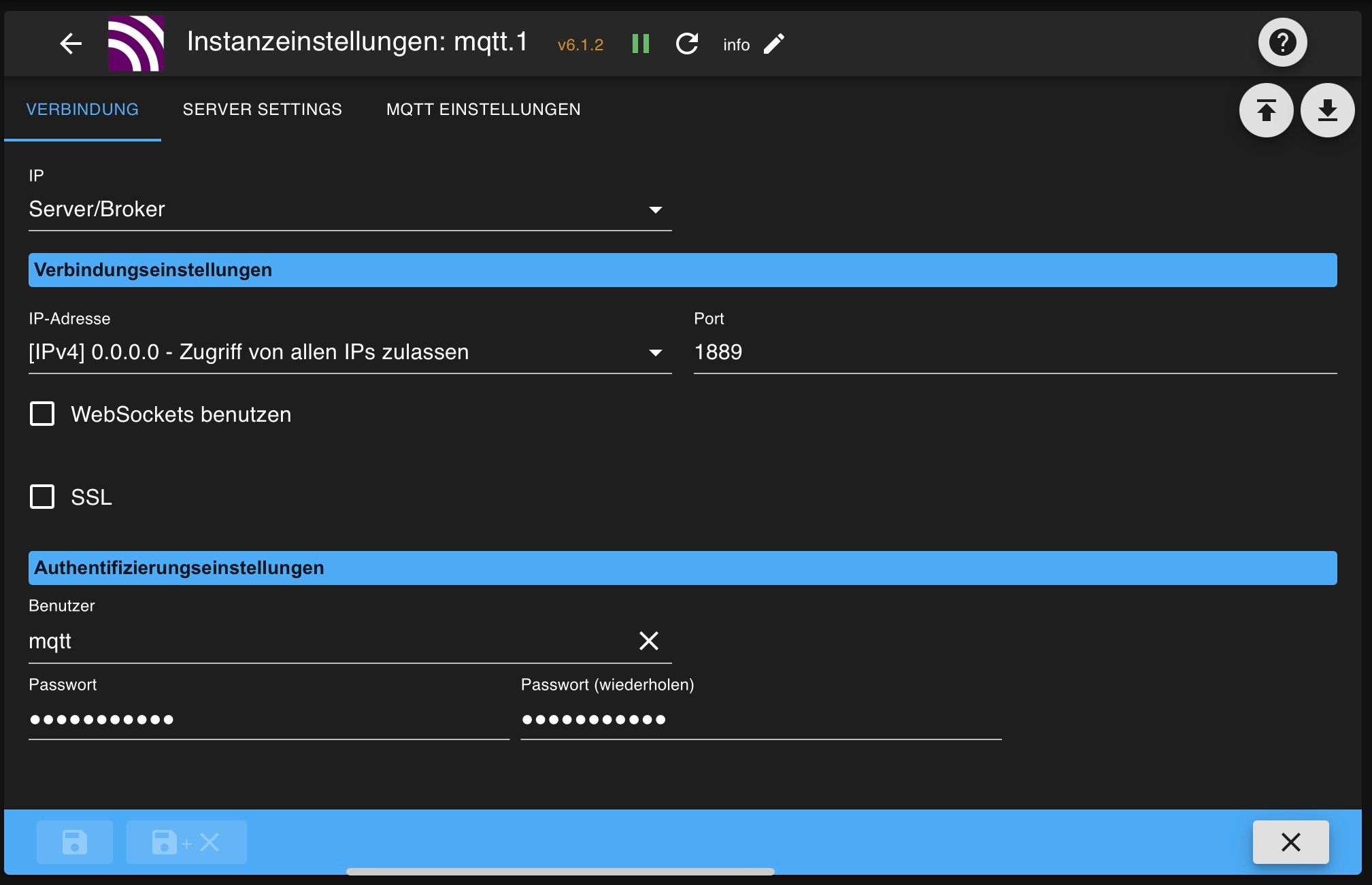
Task: Clear the Benutzer field with X icon
Action: tap(648, 641)
